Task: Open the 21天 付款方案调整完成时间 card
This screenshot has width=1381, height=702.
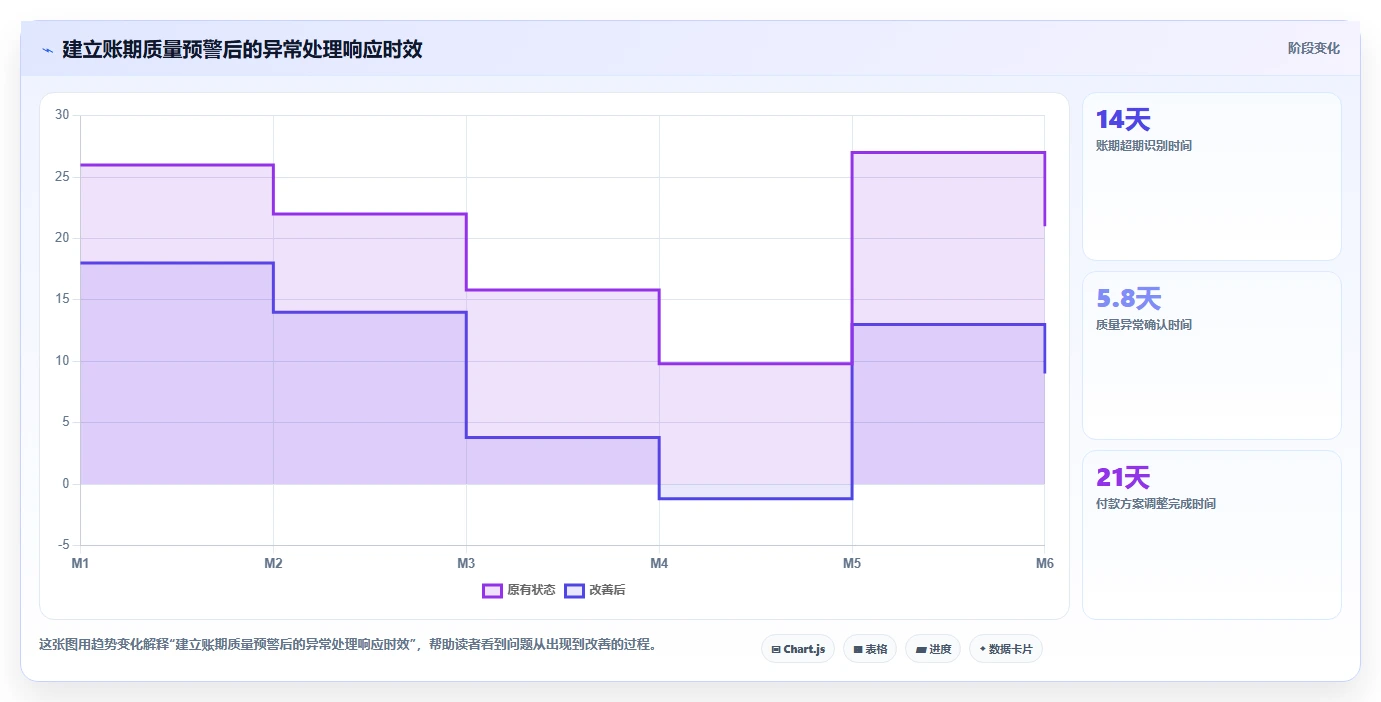Action: 1212,534
